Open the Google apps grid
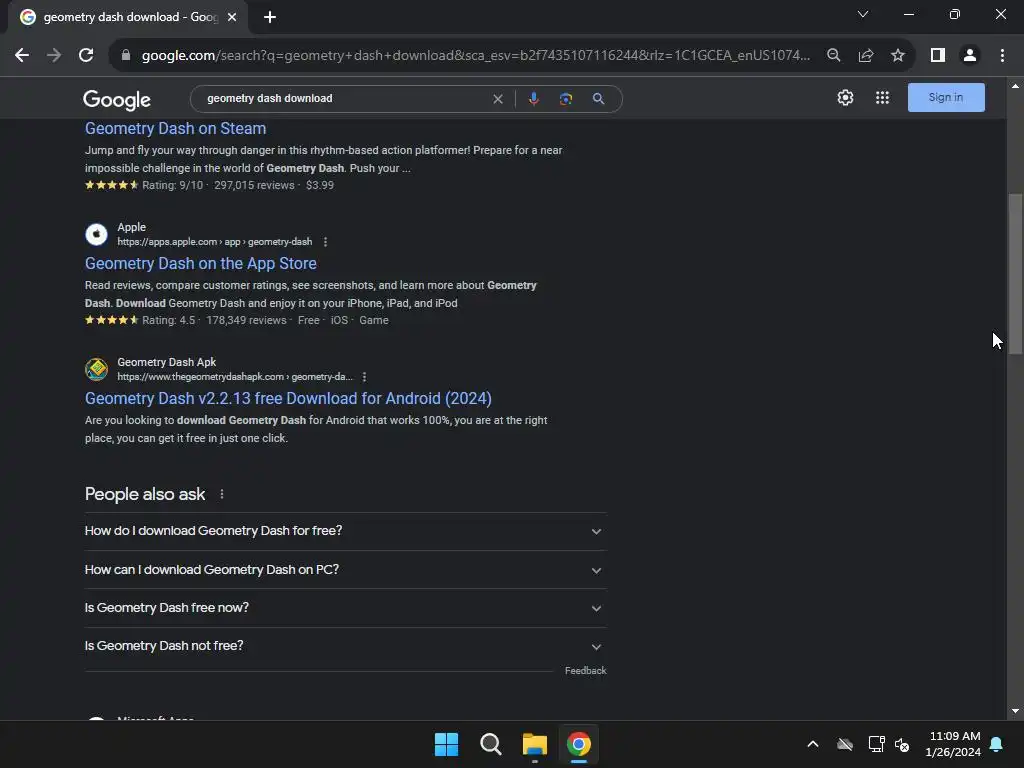The width and height of the screenshot is (1024, 768). (882, 98)
